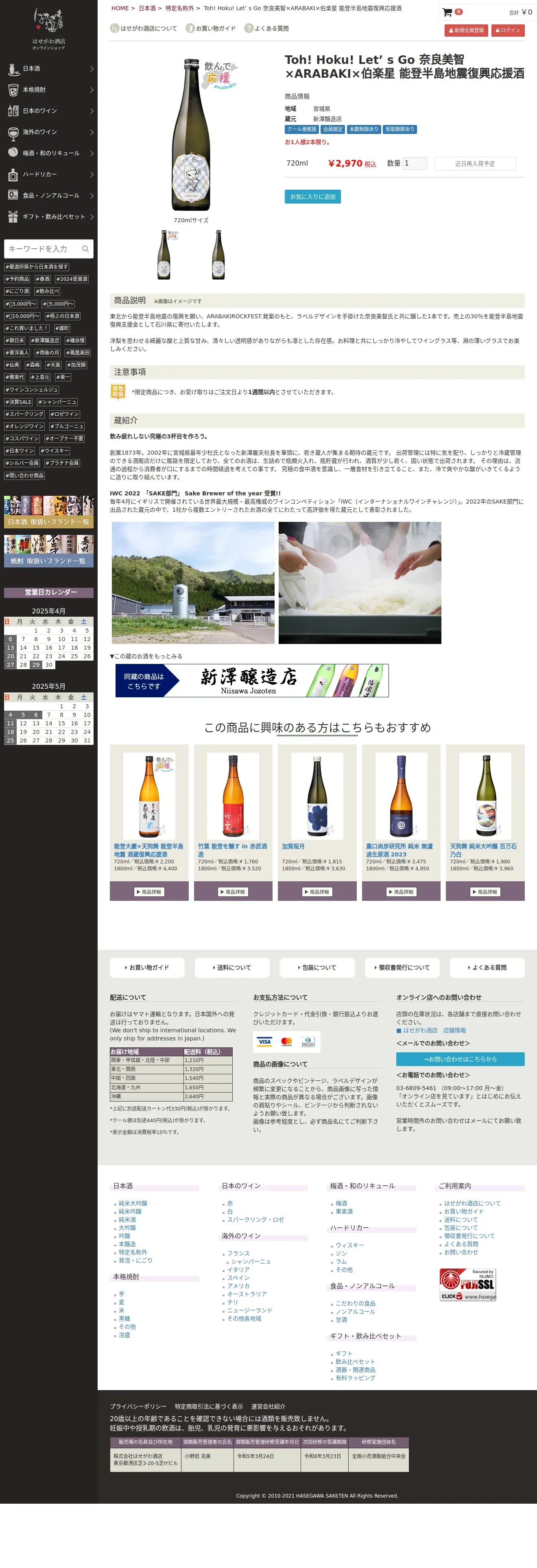Expand the 本格焼酎 sidebar arrow
The image size is (537, 1568).
tap(92, 90)
